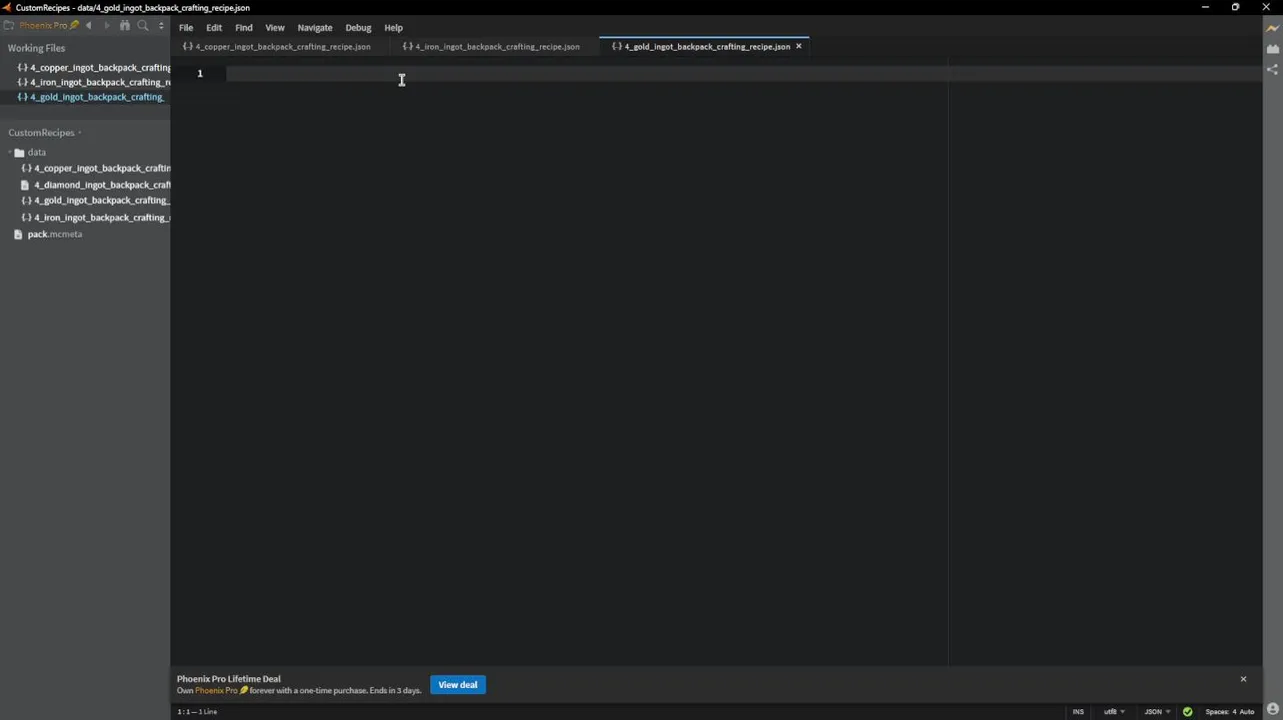The height and width of the screenshot is (720, 1283).
Task: Open Extension Manager brick icon
Action: (1272, 49)
